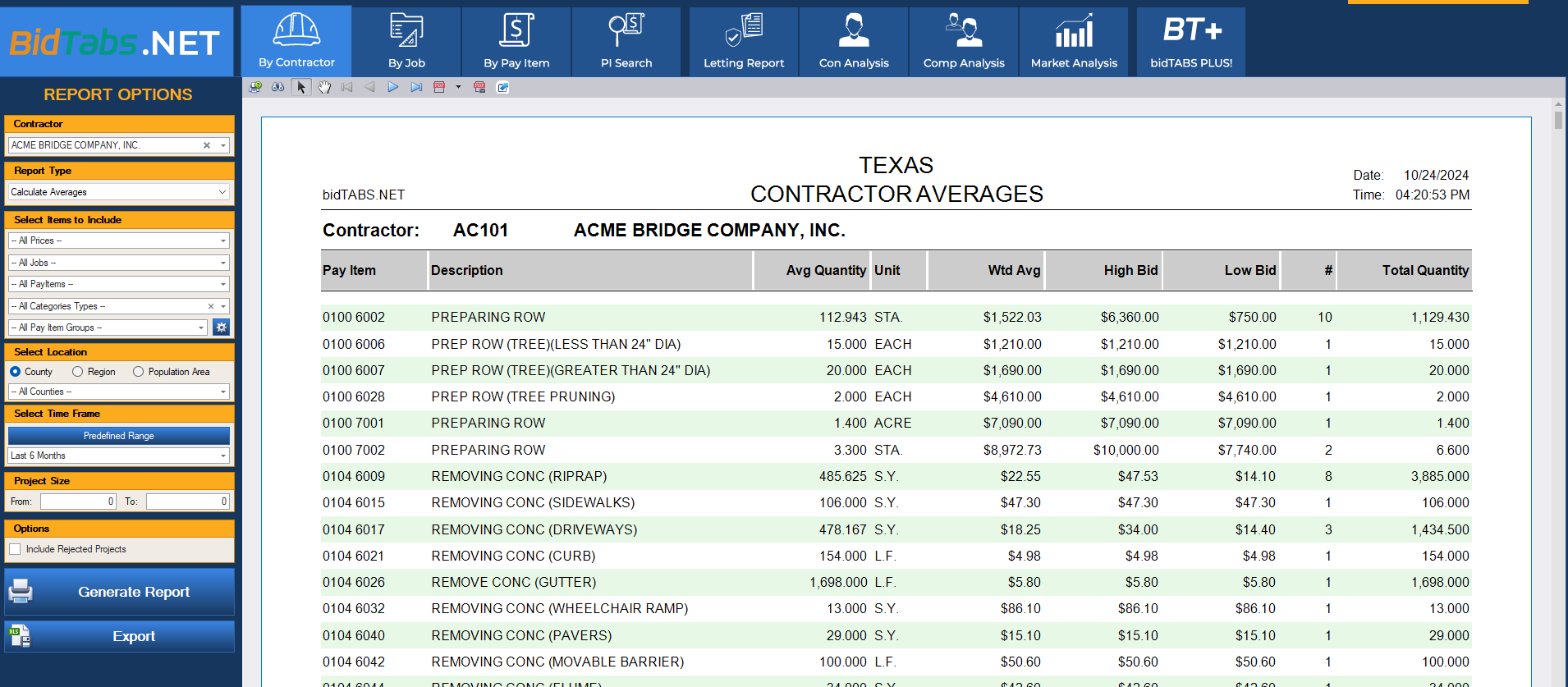Open export format dropdown arrow in toolbar
Viewport: 1568px width, 687px height.
tap(458, 87)
